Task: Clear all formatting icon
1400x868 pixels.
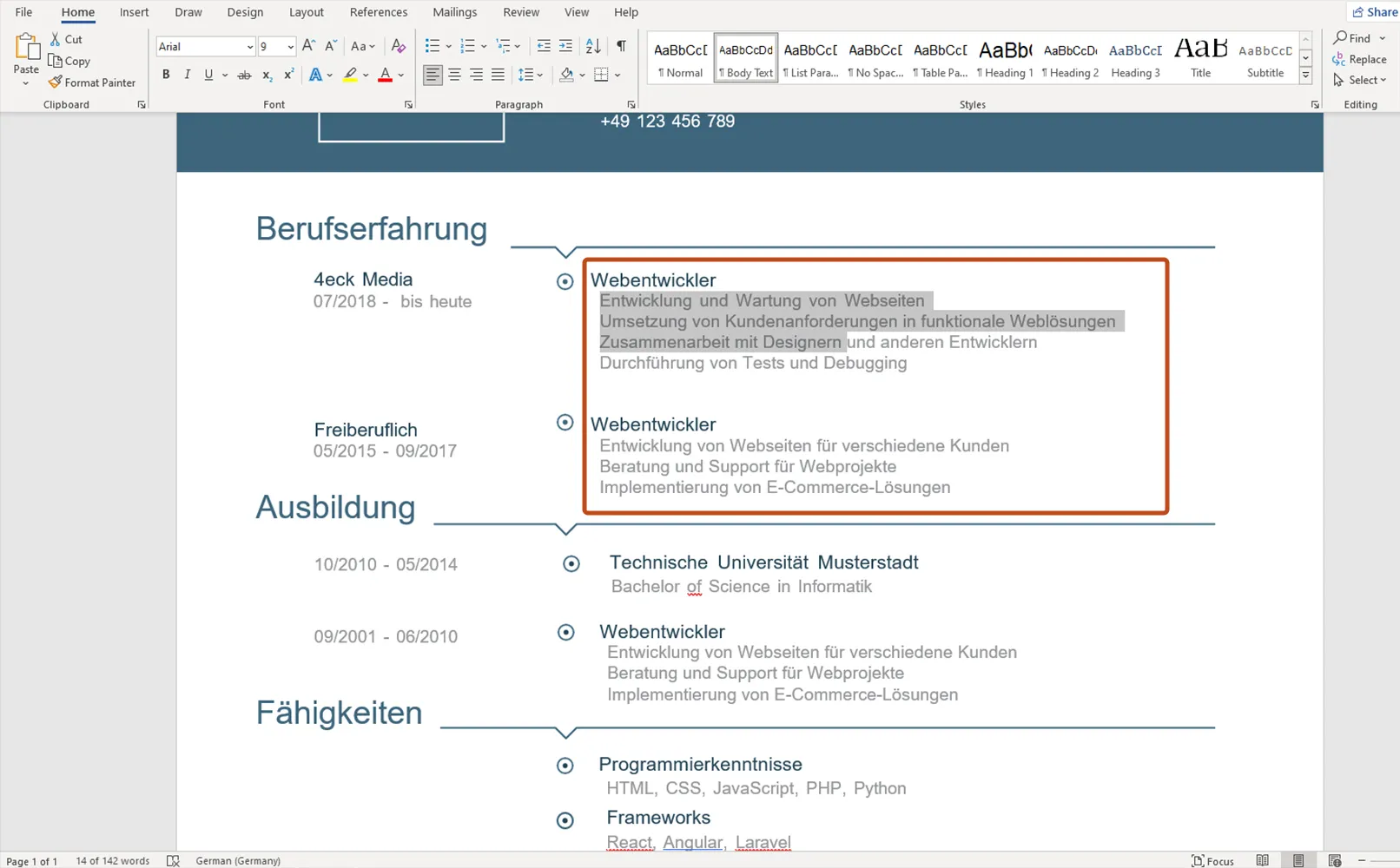Action: click(399, 46)
